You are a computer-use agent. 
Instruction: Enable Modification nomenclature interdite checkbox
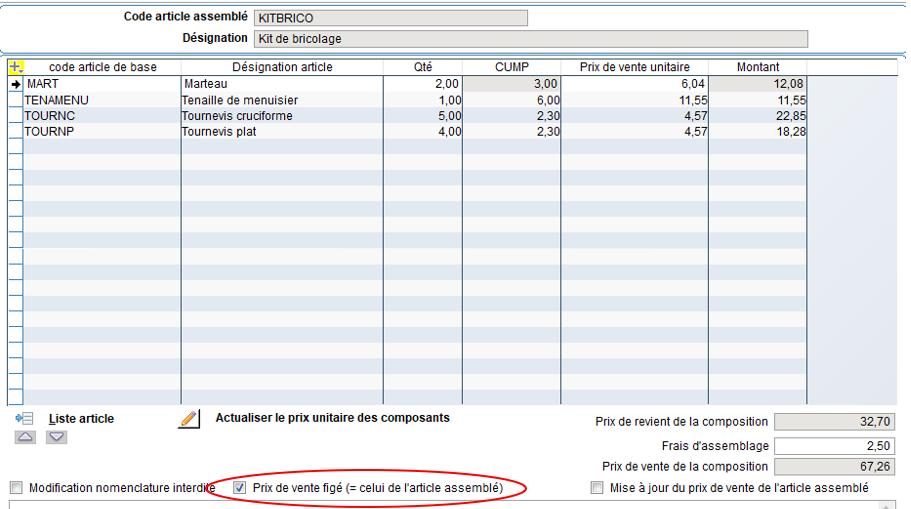(16, 488)
